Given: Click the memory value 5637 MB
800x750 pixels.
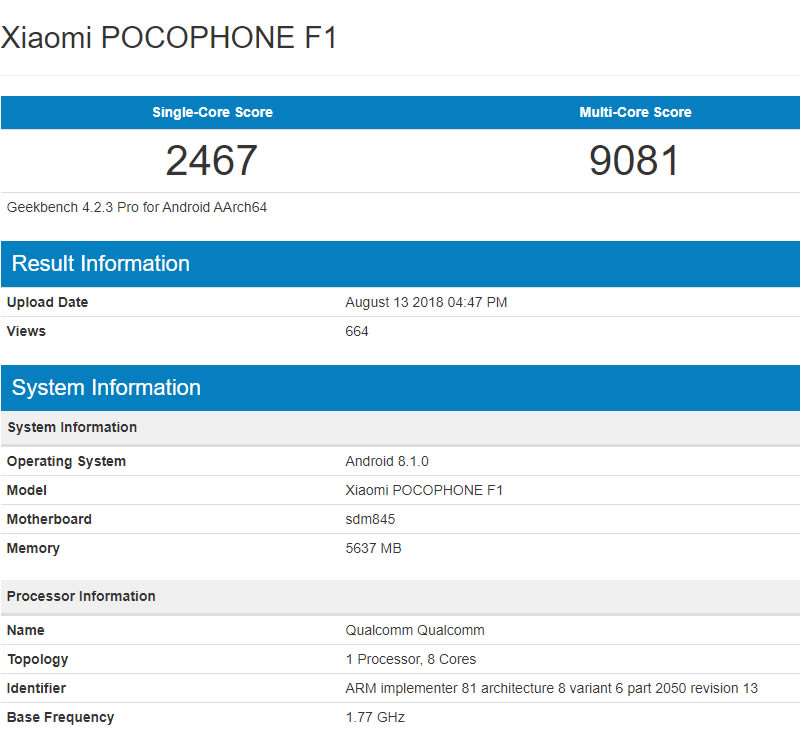Looking at the screenshot, I should tap(373, 548).
